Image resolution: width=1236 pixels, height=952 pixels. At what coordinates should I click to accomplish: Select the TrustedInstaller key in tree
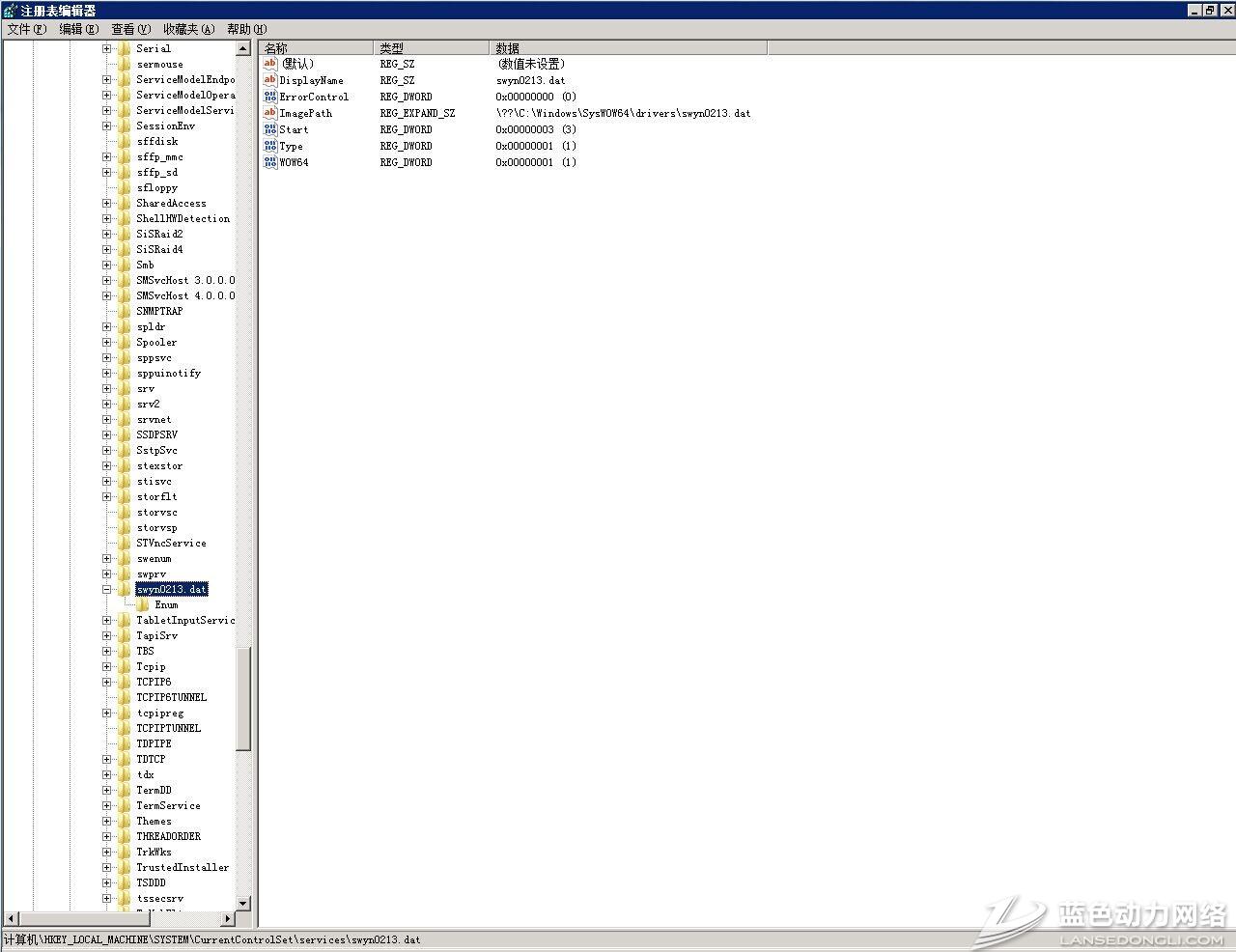click(183, 867)
